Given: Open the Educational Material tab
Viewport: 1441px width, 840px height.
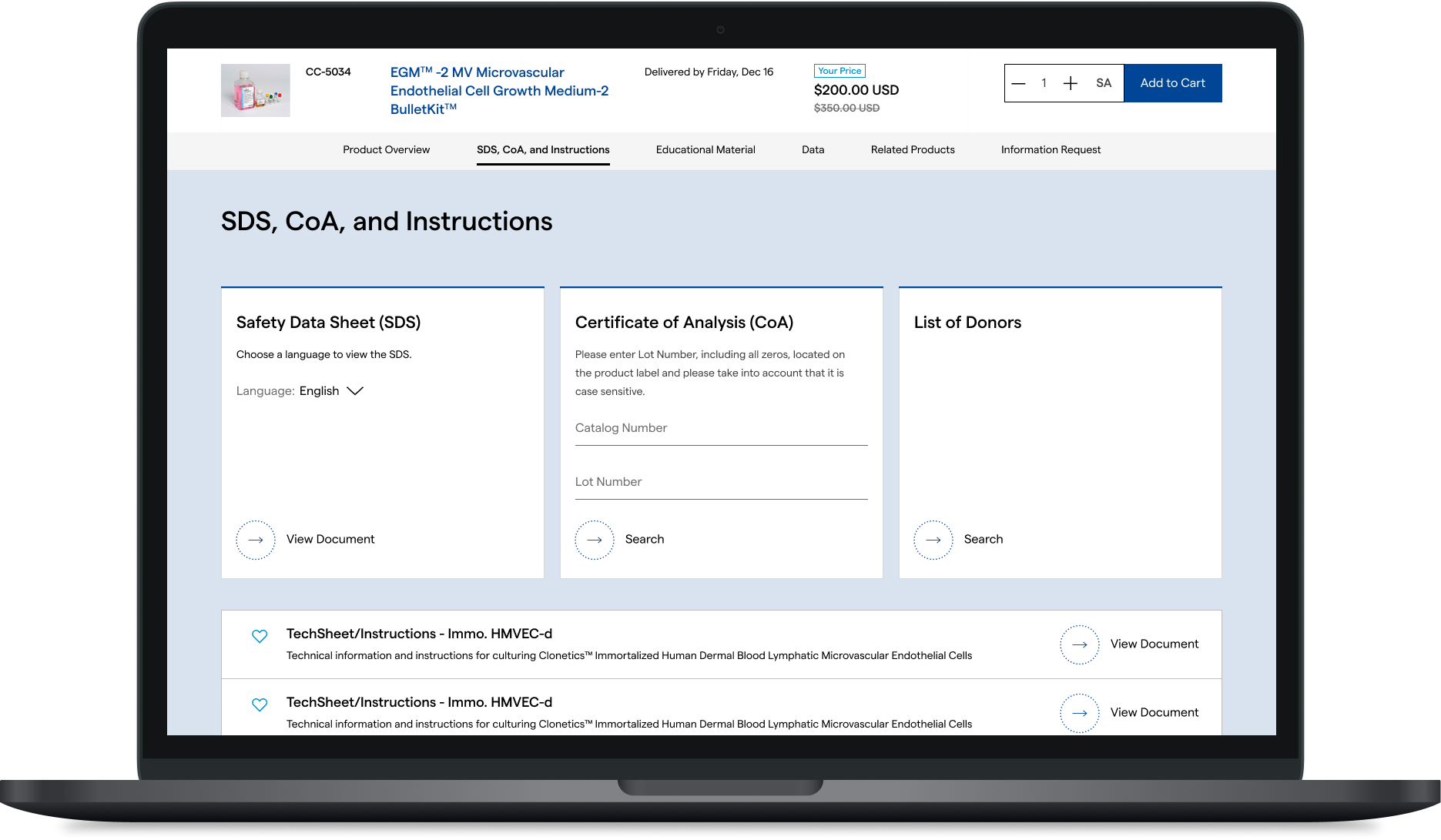Looking at the screenshot, I should pyautogui.click(x=705, y=150).
